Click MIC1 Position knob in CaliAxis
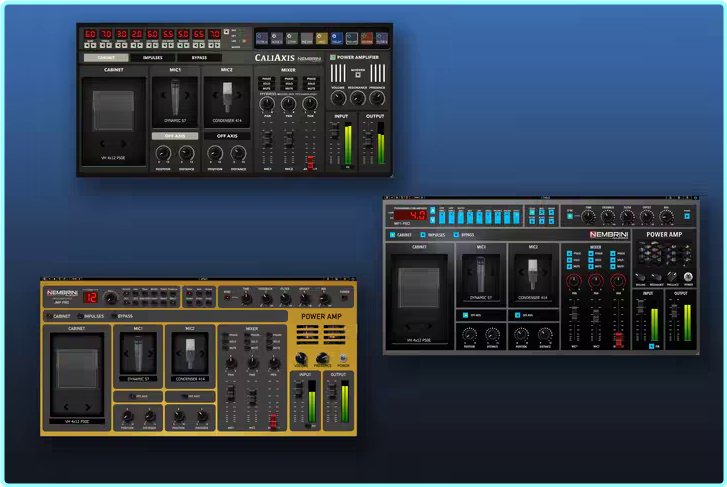 [163, 153]
